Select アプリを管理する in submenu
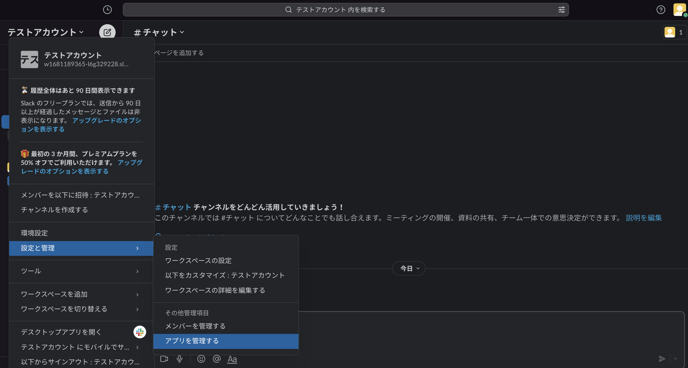Screen dimensions: 688x368 (x=226, y=341)
